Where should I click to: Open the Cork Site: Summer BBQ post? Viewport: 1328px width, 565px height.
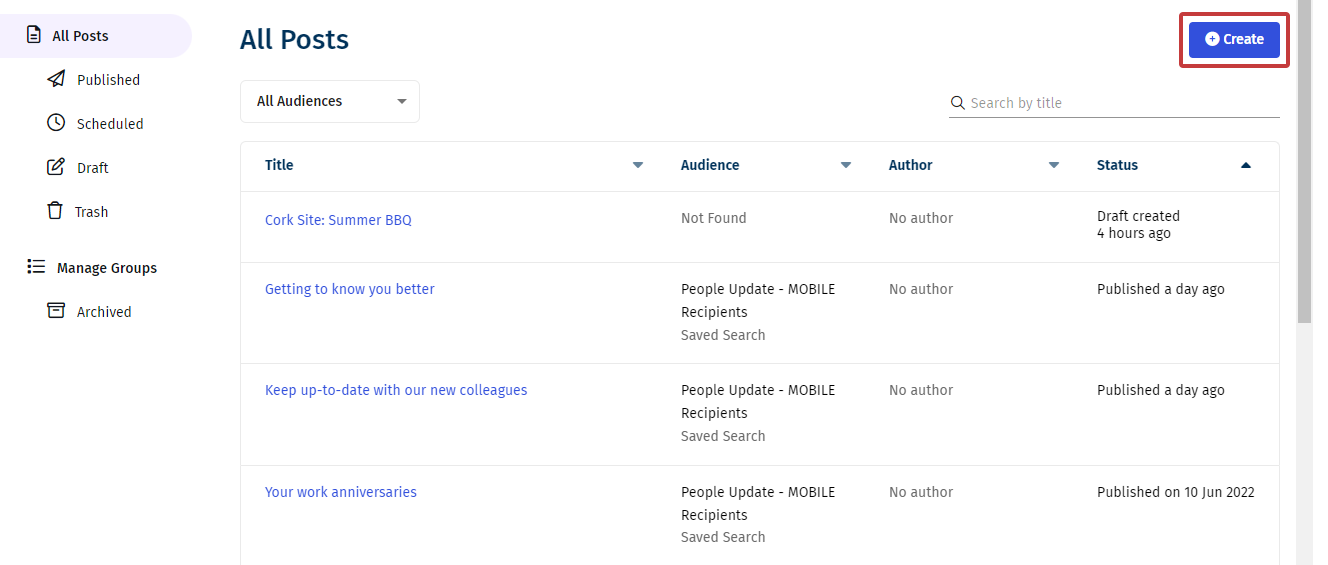point(338,220)
